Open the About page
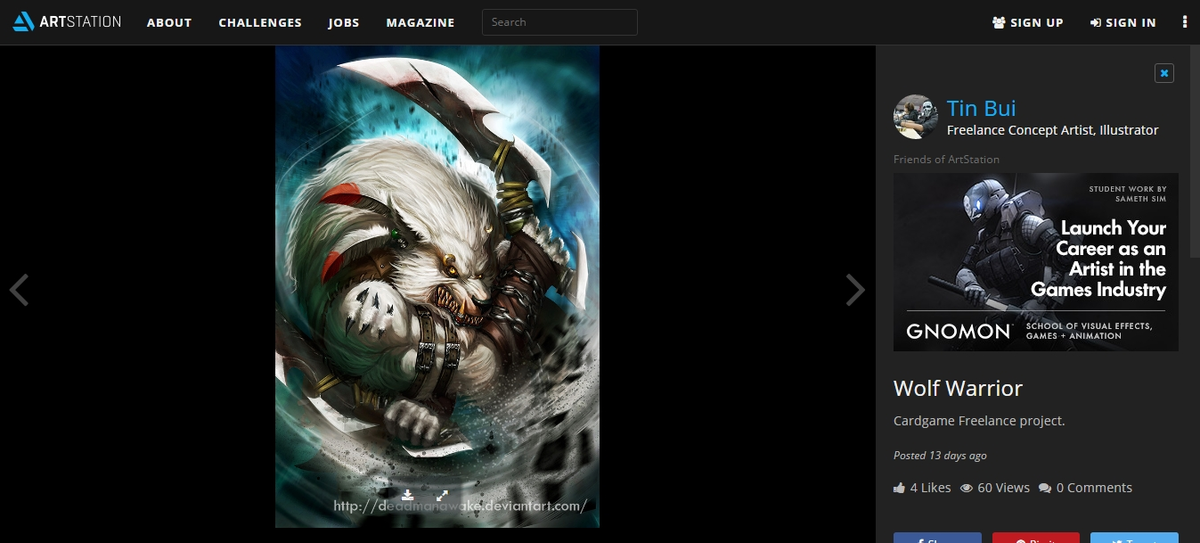The width and height of the screenshot is (1200, 543). point(169,22)
